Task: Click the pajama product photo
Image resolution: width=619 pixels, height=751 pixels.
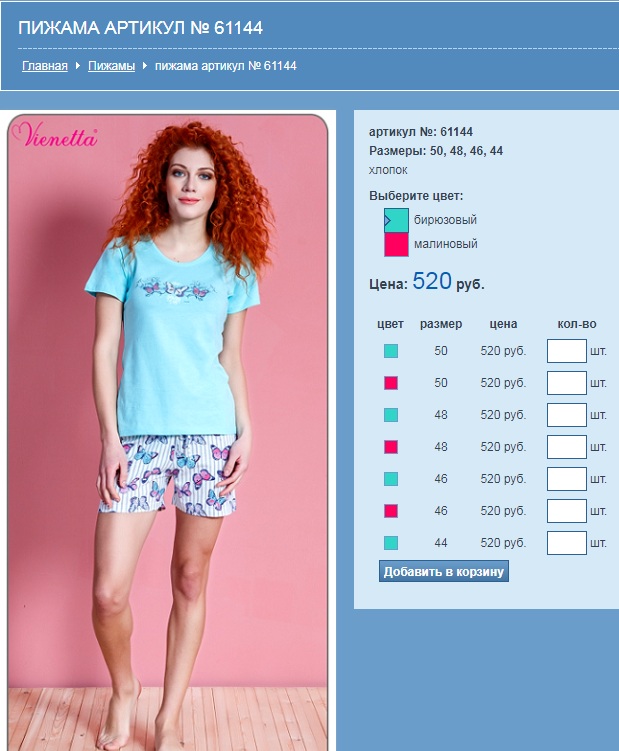Action: pyautogui.click(x=168, y=432)
